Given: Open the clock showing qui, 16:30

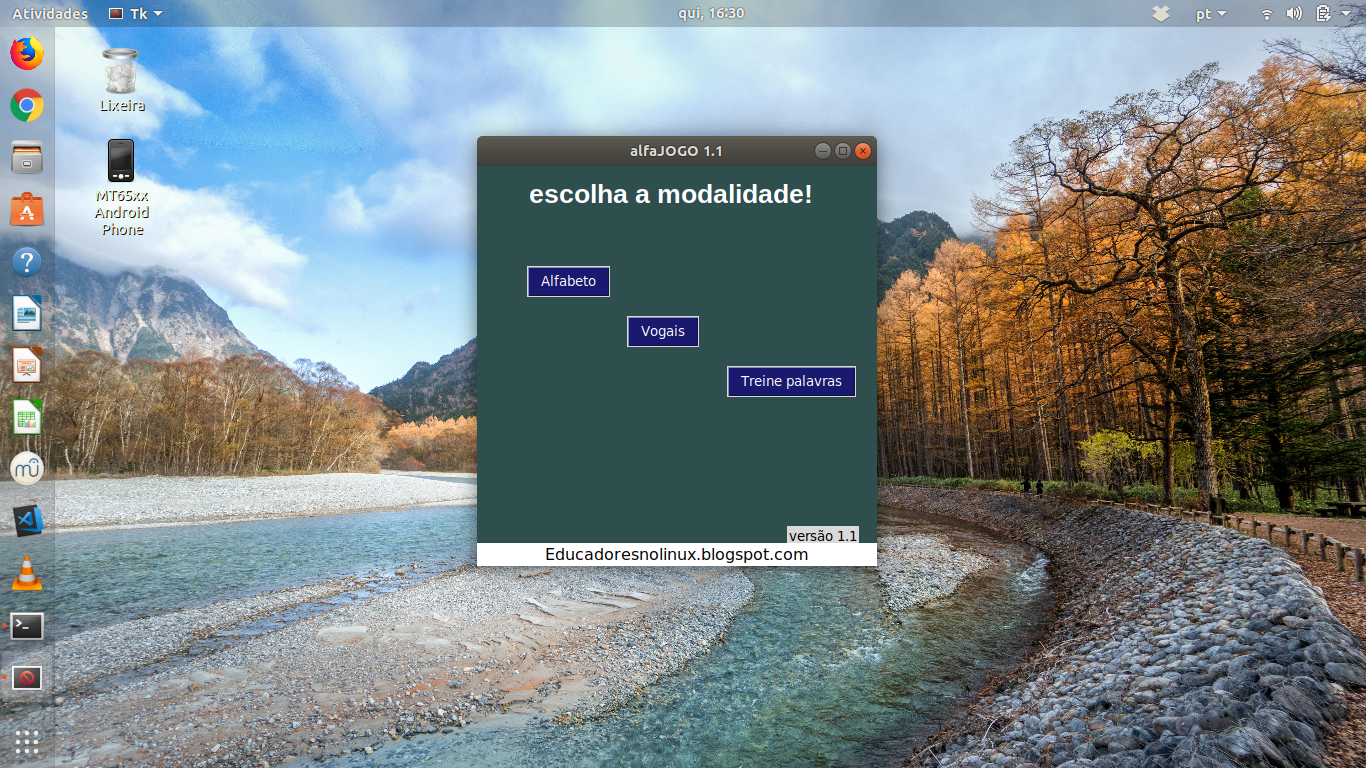Looking at the screenshot, I should point(710,14).
